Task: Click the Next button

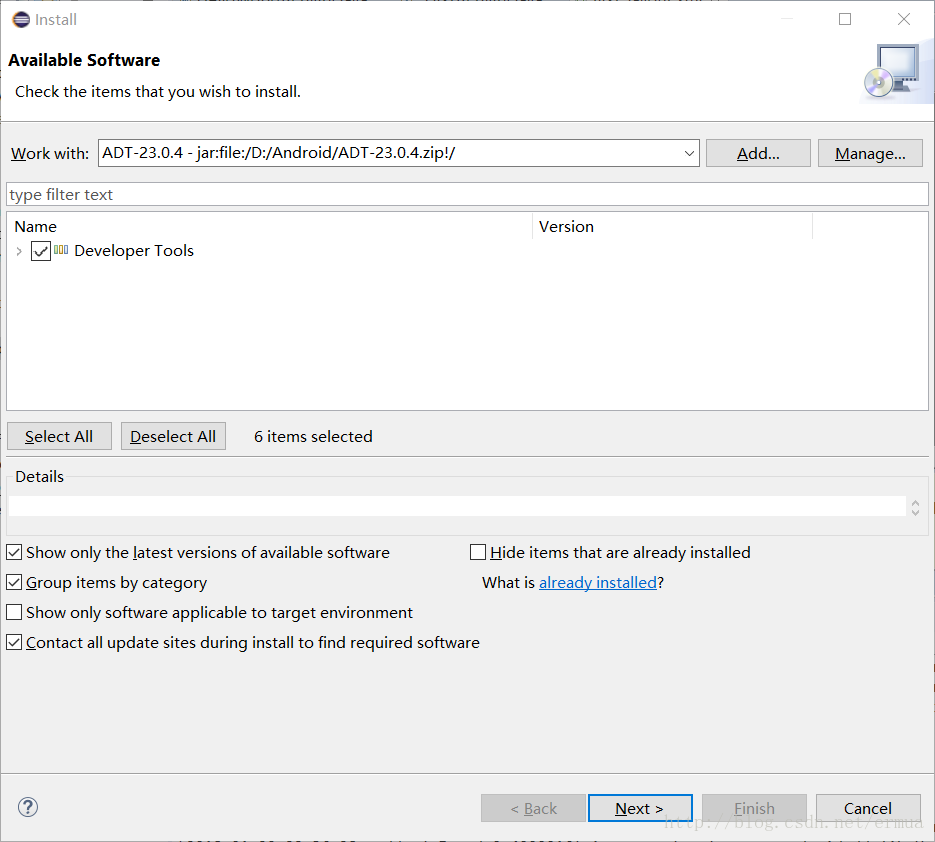Action: (x=640, y=808)
